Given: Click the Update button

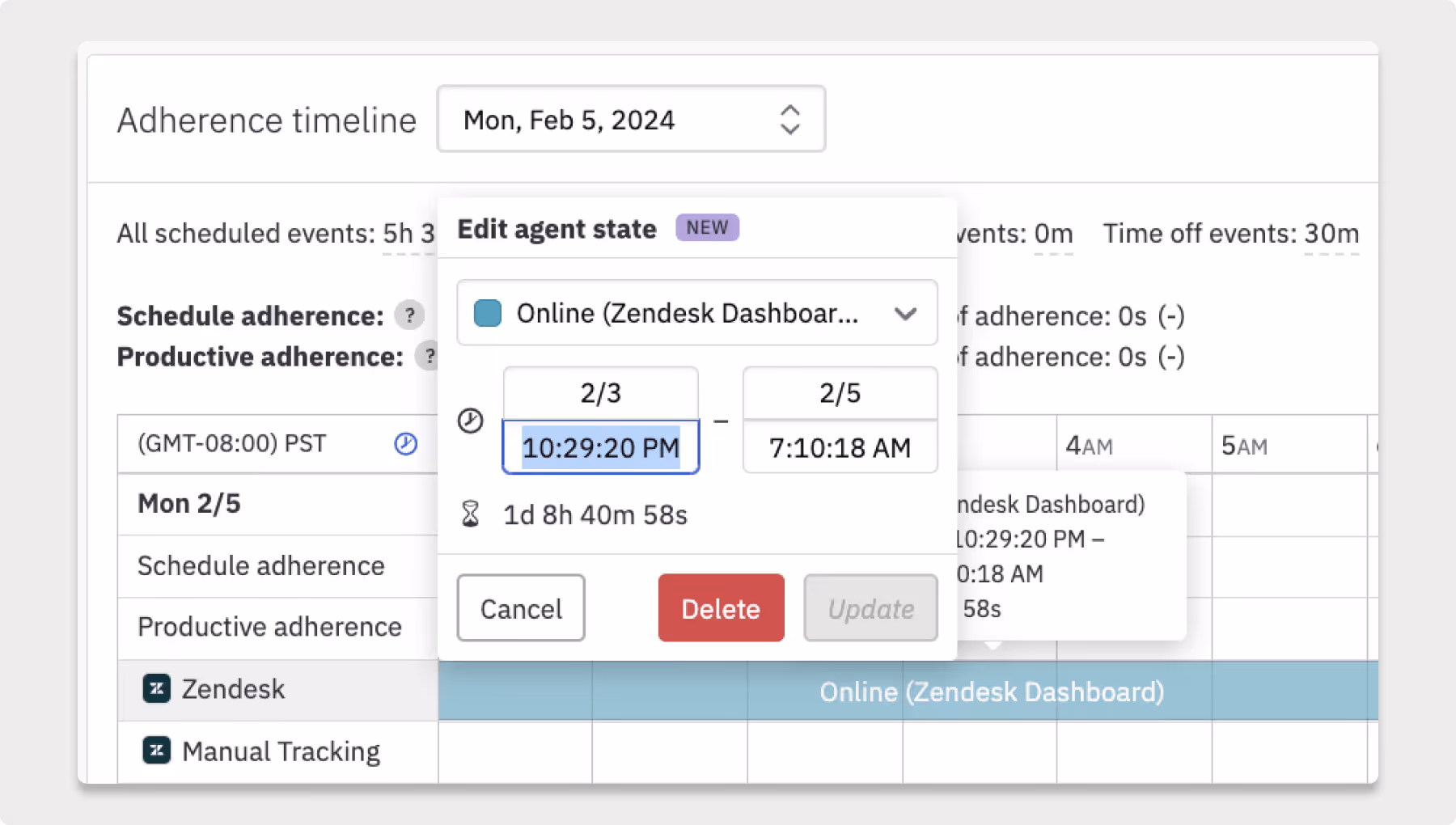Looking at the screenshot, I should point(870,608).
